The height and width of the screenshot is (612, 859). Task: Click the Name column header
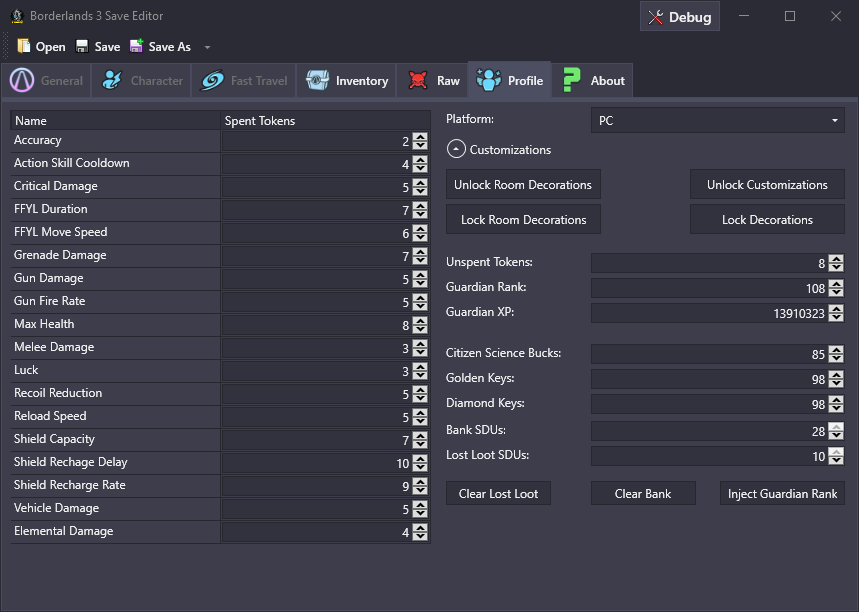click(x=116, y=121)
